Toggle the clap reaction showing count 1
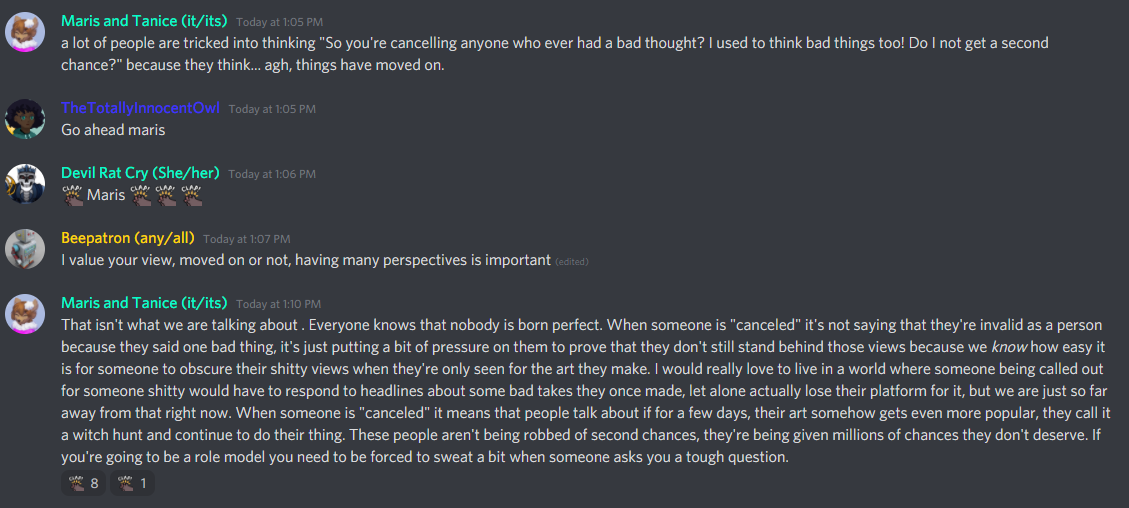Image resolution: width=1129 pixels, height=508 pixels. 132,484
